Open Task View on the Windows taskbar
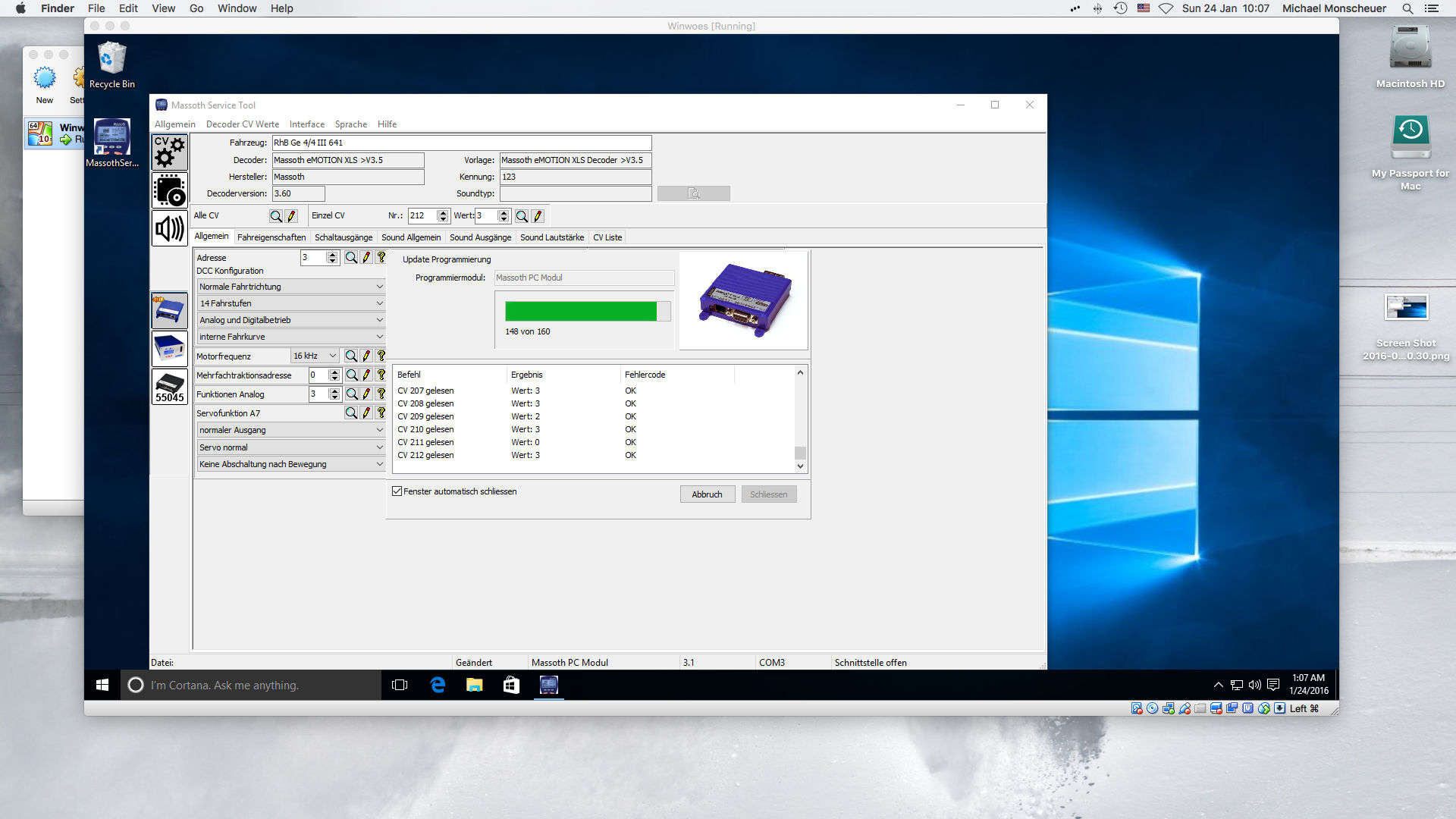 point(400,685)
